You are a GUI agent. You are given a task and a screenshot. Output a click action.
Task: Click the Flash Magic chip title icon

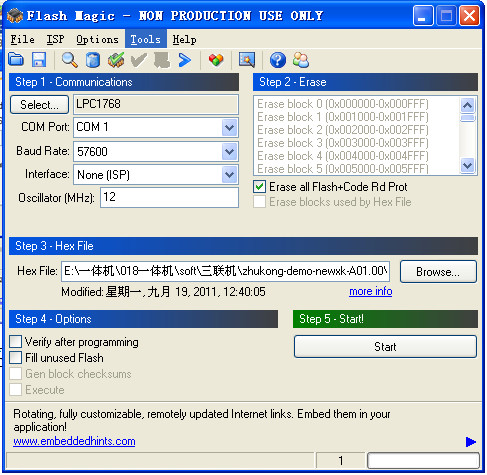pyautogui.click(x=14, y=16)
